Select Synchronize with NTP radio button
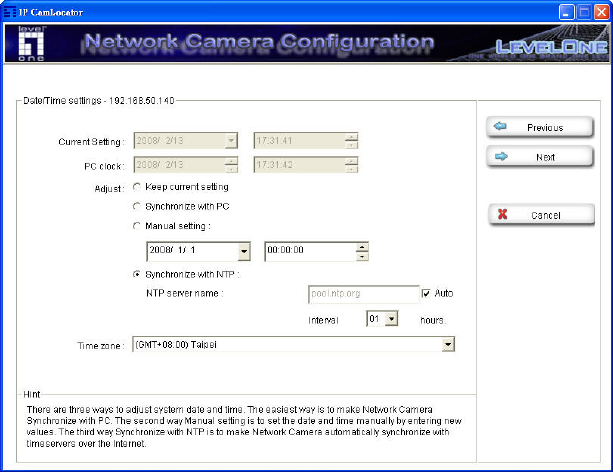The width and height of the screenshot is (613, 472). (x=136, y=275)
